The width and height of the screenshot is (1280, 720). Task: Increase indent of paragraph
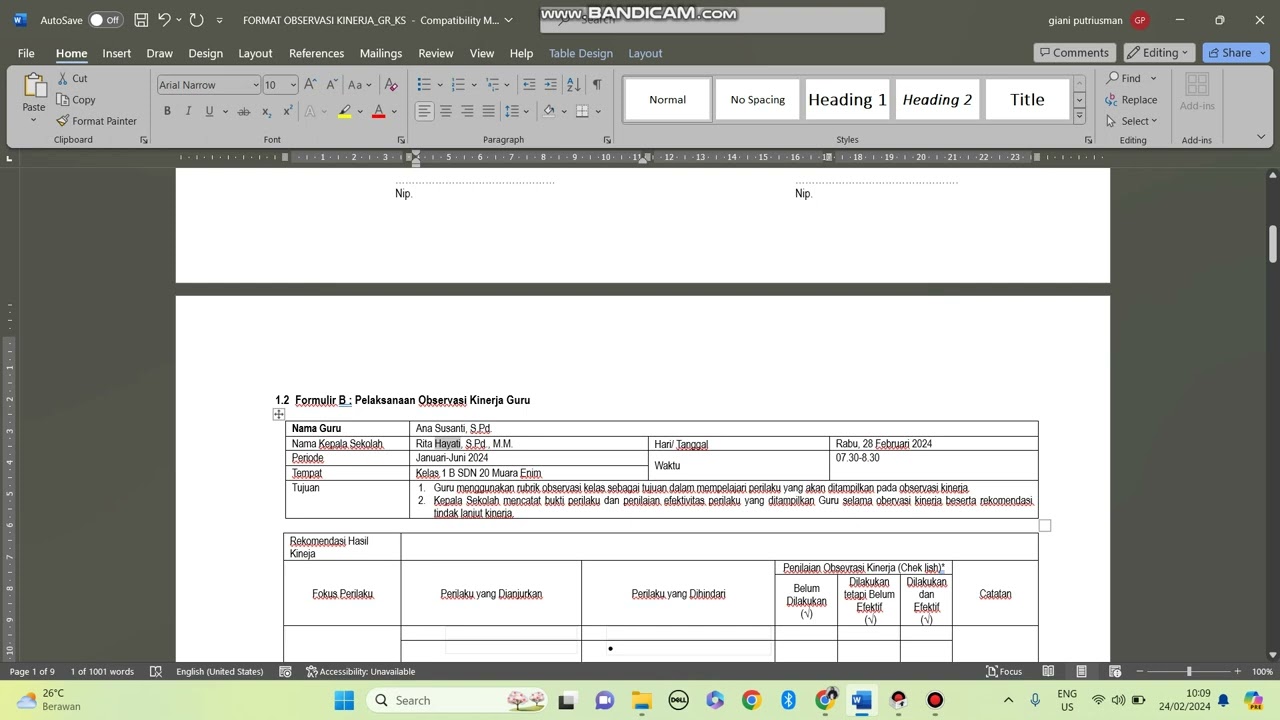point(550,85)
